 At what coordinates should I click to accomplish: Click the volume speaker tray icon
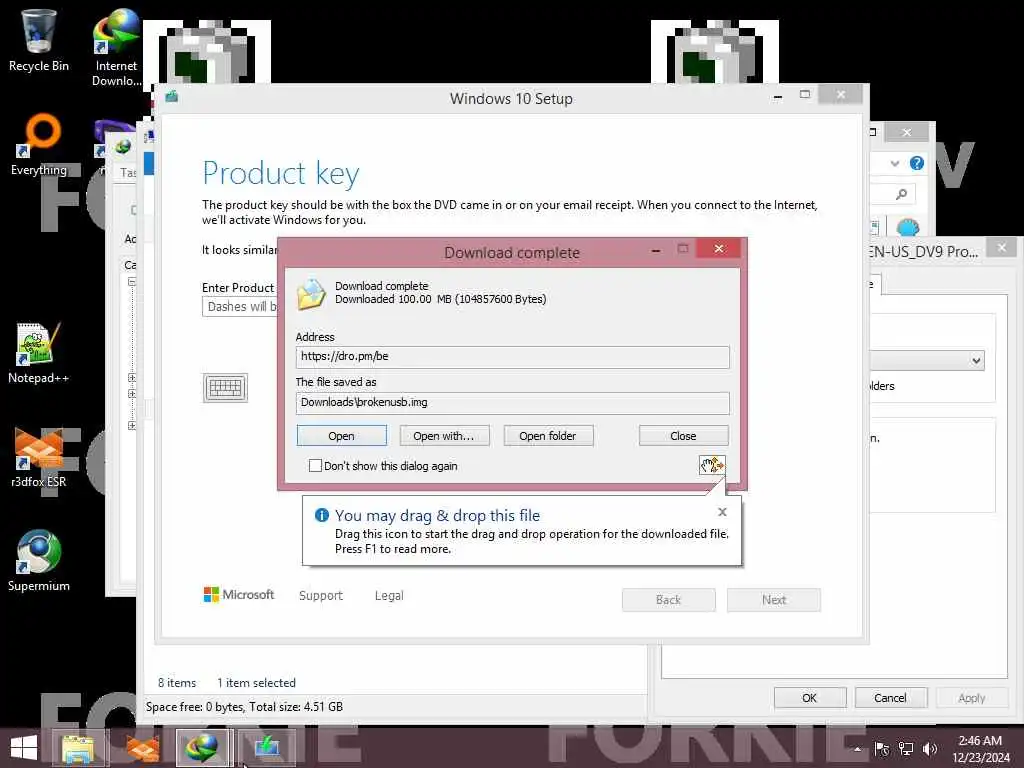click(930, 749)
